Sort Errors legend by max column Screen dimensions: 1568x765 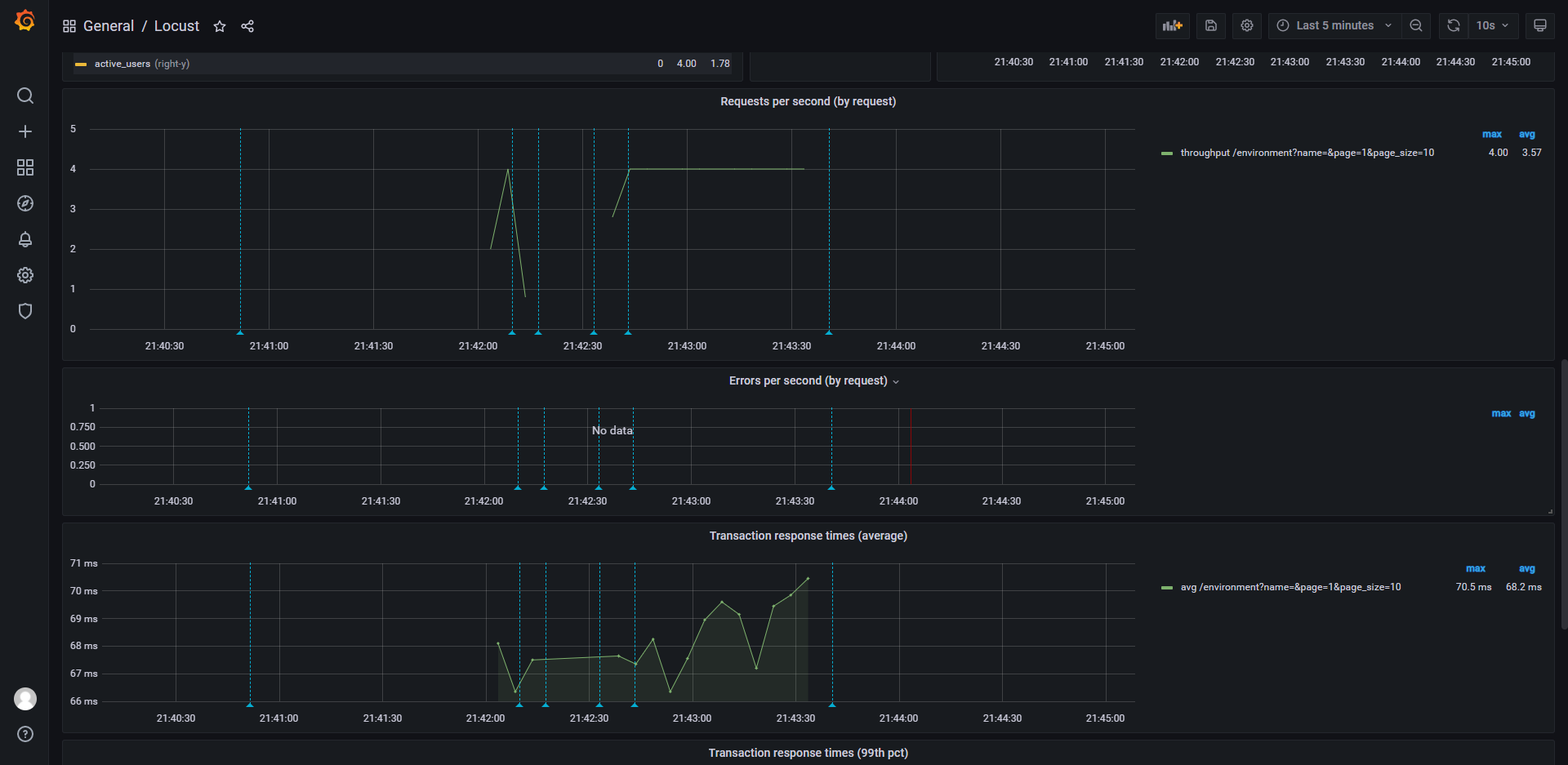1501,413
